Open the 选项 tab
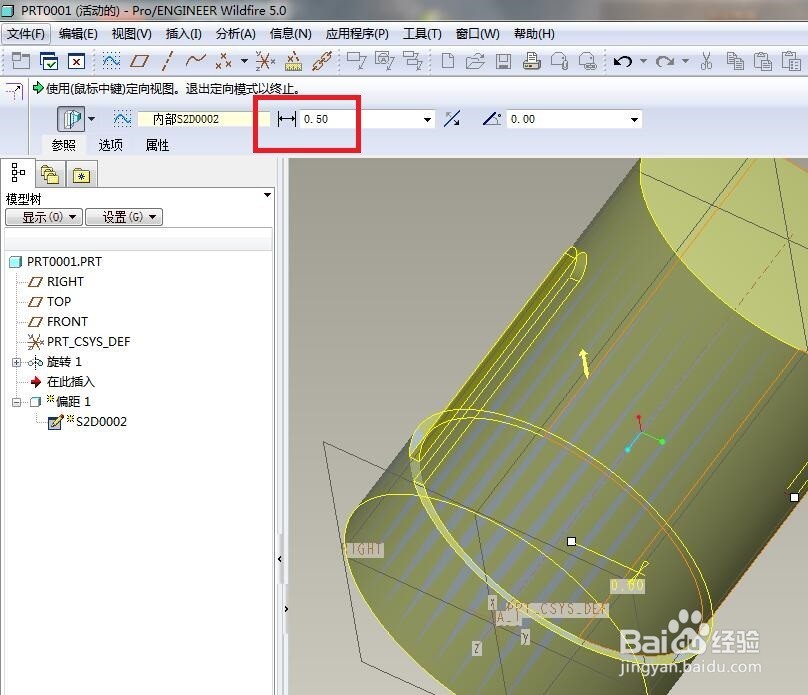This screenshot has height=695, width=808. (110, 145)
